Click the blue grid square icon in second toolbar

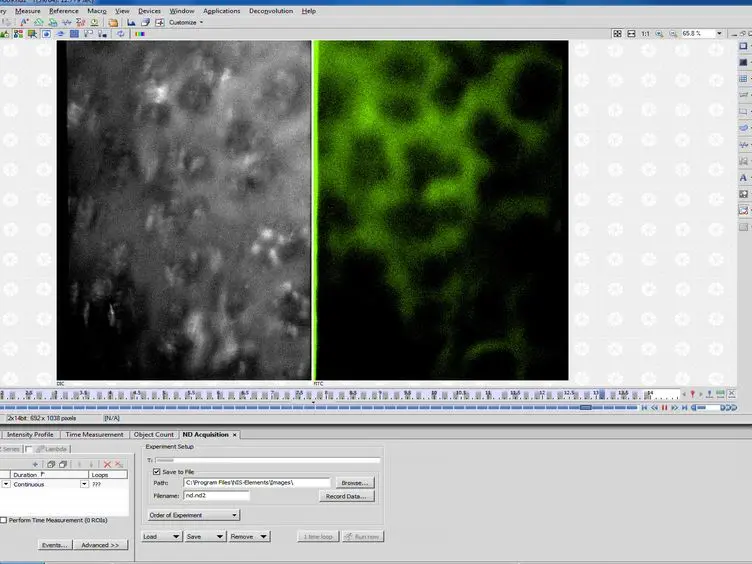click(74, 34)
